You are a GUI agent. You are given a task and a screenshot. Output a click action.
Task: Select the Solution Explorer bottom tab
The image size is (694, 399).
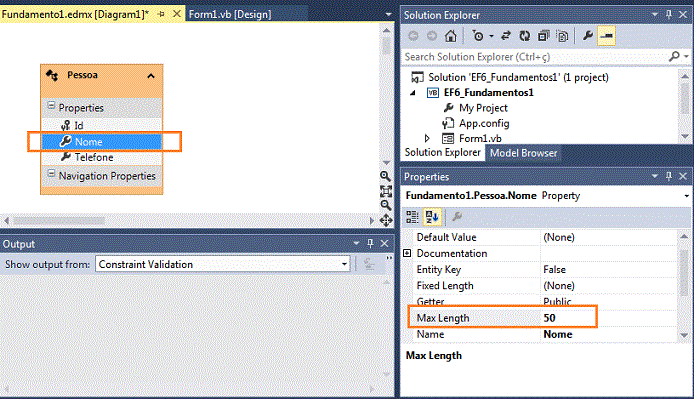(443, 152)
